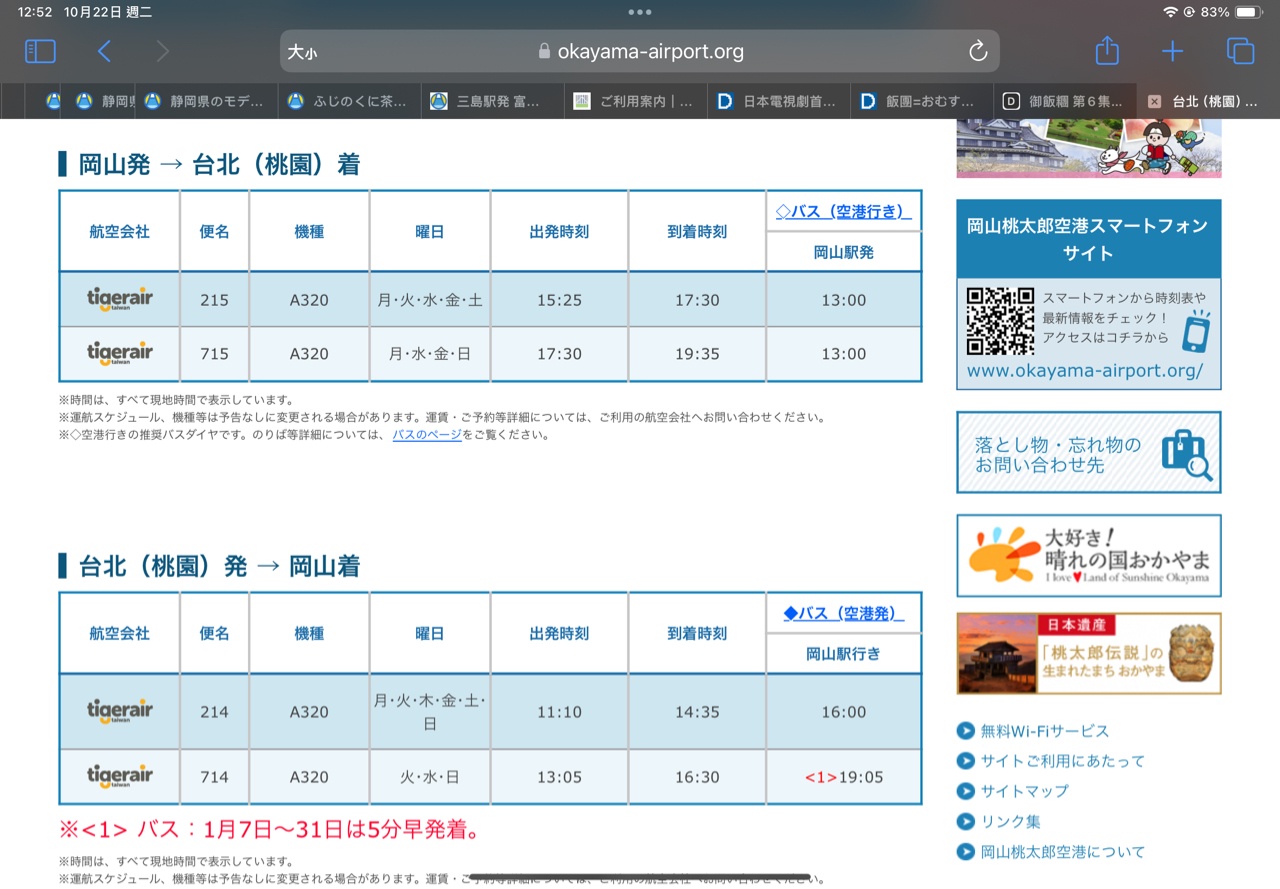Open the tab overview icon
The height and width of the screenshot is (889, 1280).
coord(1240,52)
